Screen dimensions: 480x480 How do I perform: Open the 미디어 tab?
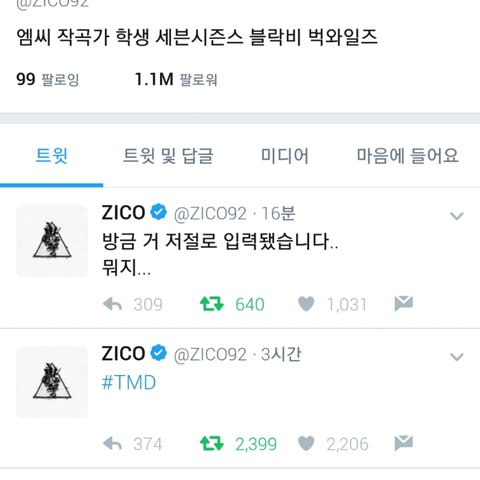285,156
